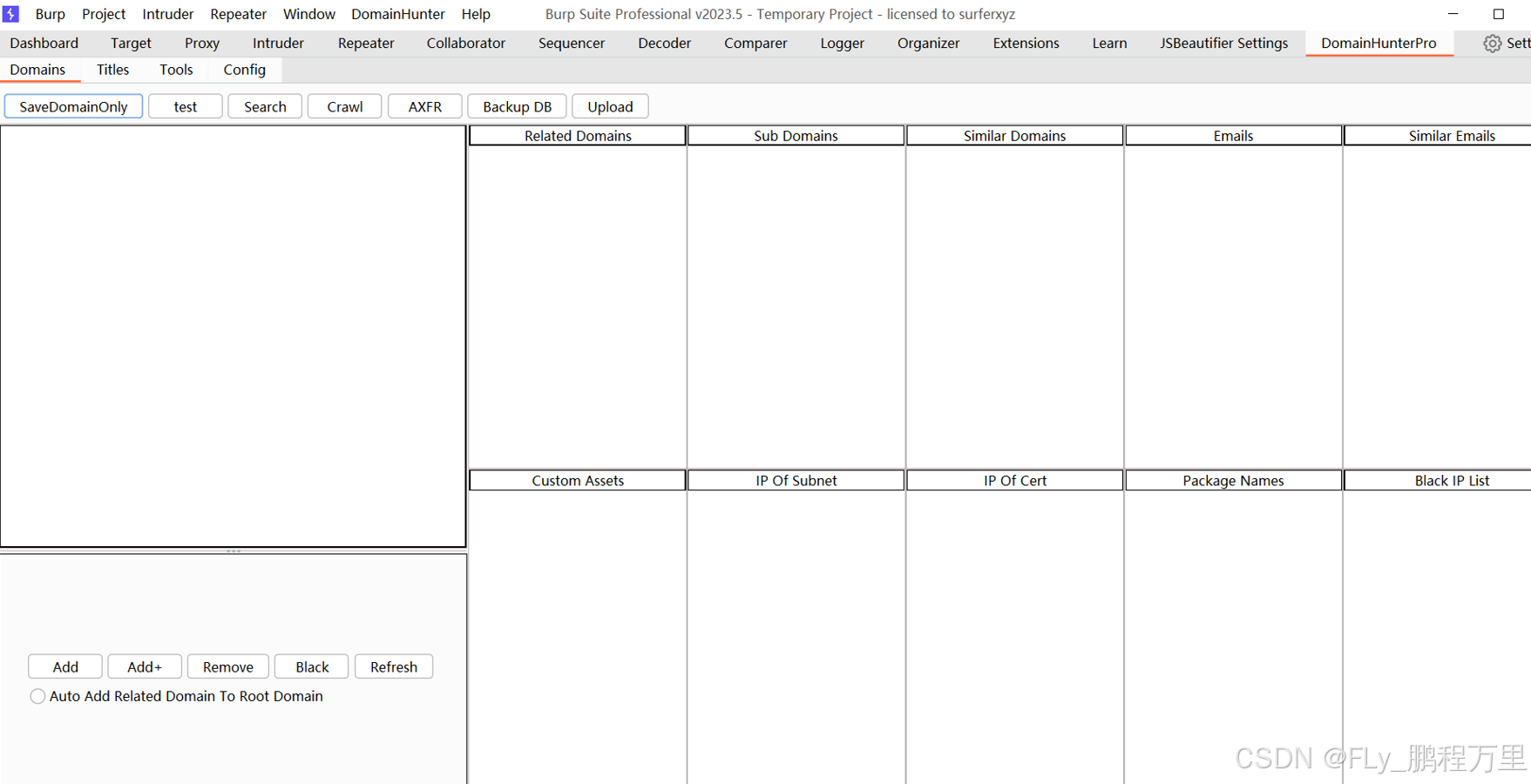Maximize the Burp Suite window
Image resolution: width=1531 pixels, height=784 pixels.
click(x=1499, y=14)
